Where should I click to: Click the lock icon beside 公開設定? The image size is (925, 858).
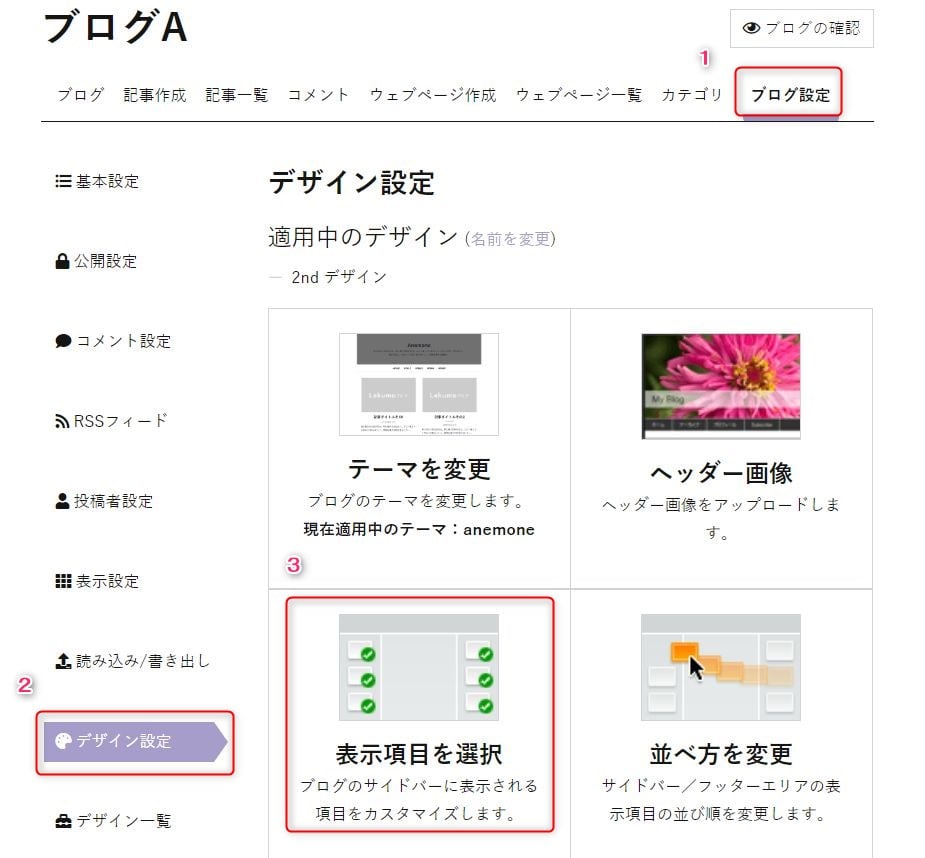[62, 261]
